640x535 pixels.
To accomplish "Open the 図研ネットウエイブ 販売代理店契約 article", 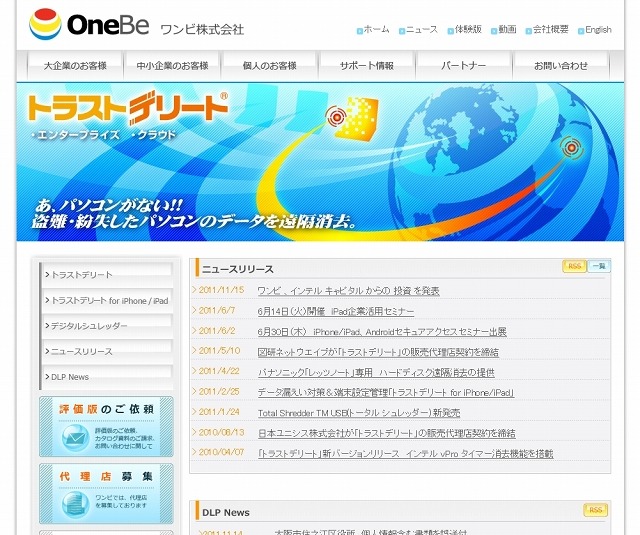I will point(378,352).
